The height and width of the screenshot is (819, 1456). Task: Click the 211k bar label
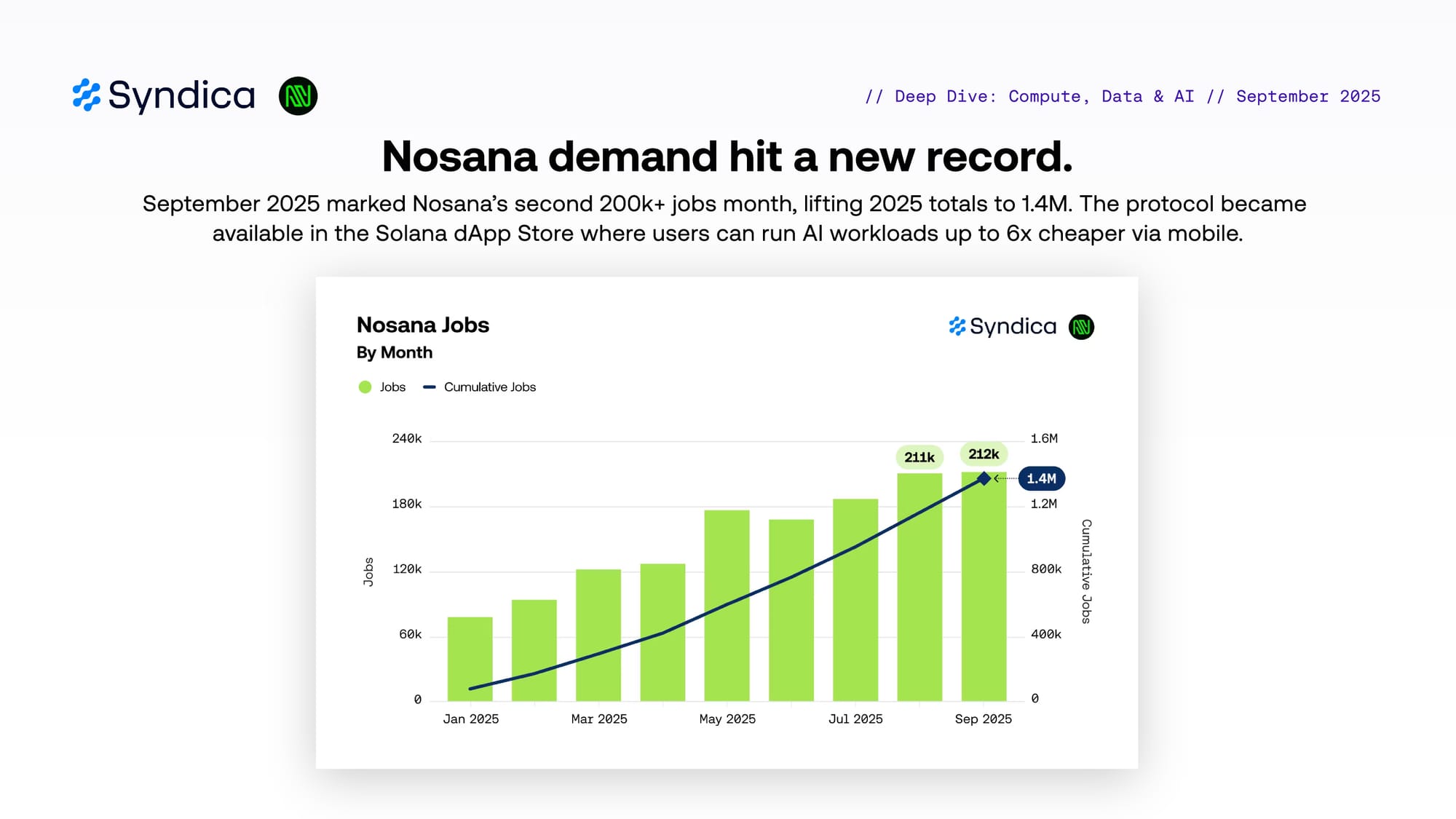click(919, 457)
